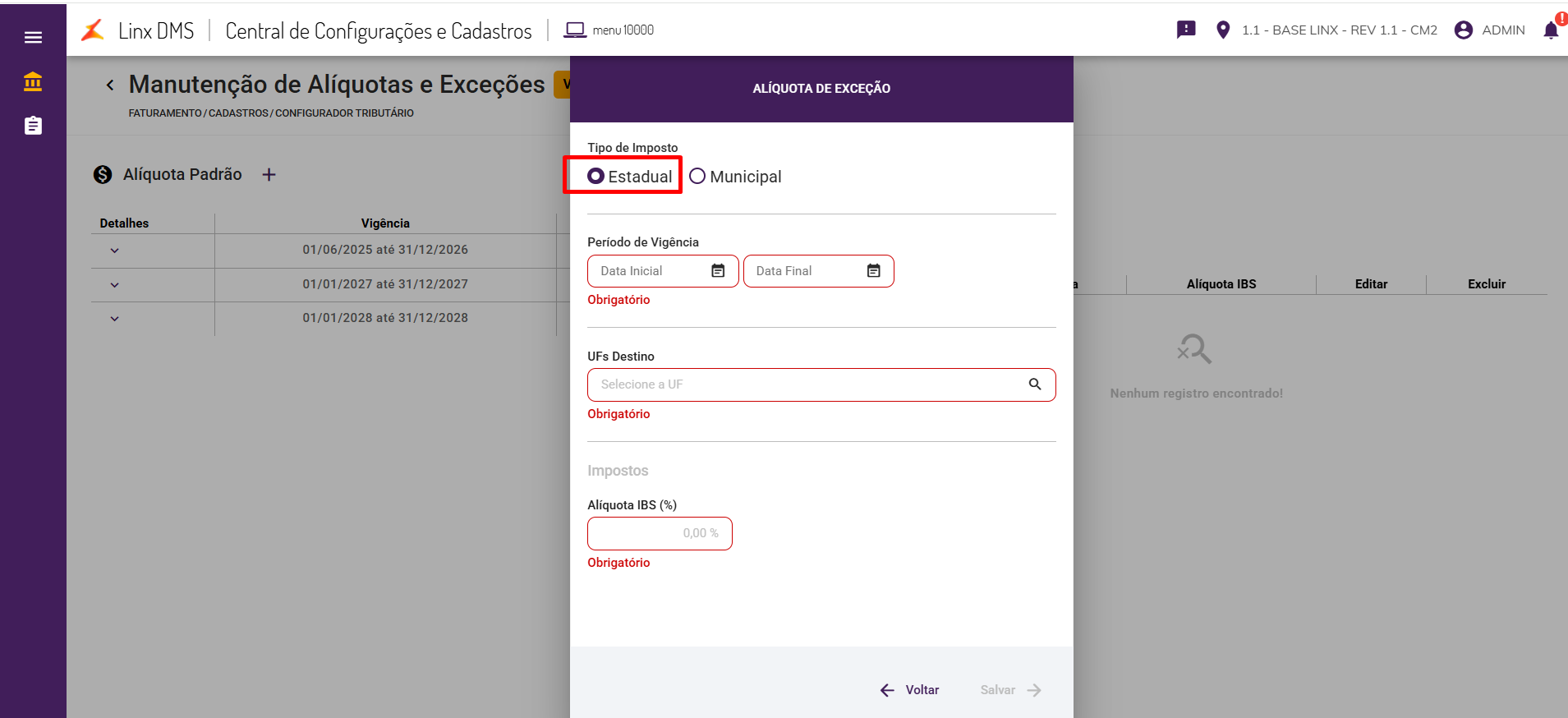Open the clipboard sidebar icon
Image resolution: width=1568 pixels, height=718 pixels.
pos(33,126)
